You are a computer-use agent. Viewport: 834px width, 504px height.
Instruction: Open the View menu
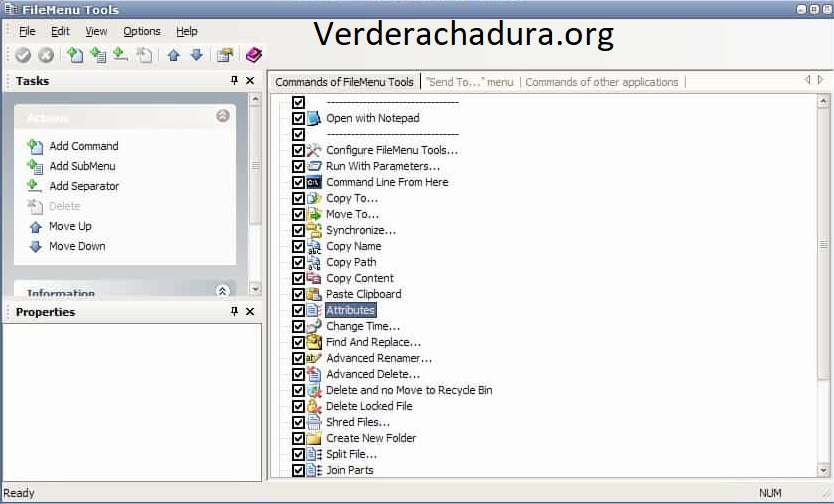coord(96,31)
